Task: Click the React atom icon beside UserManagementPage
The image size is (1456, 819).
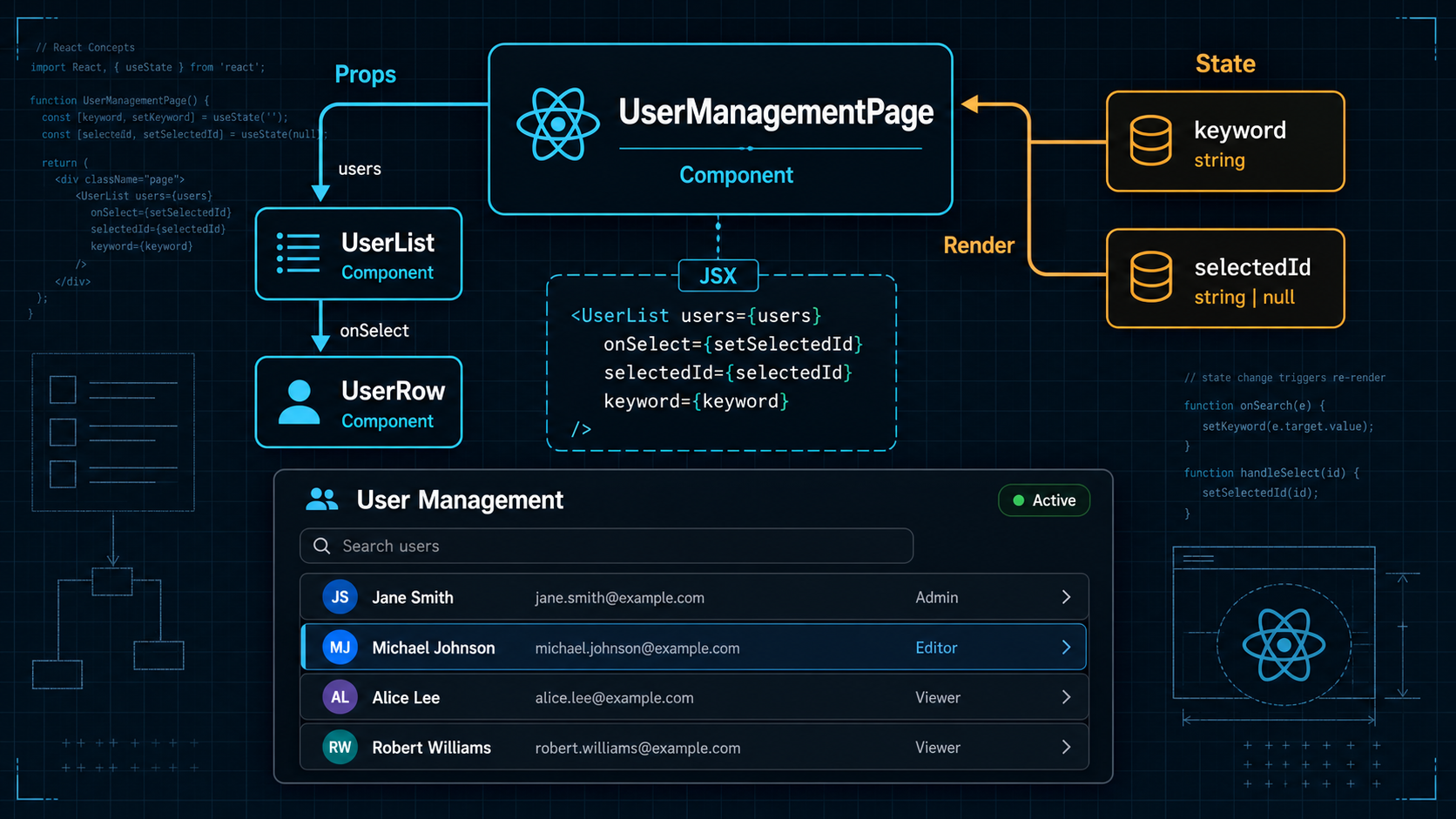Action: point(557,124)
